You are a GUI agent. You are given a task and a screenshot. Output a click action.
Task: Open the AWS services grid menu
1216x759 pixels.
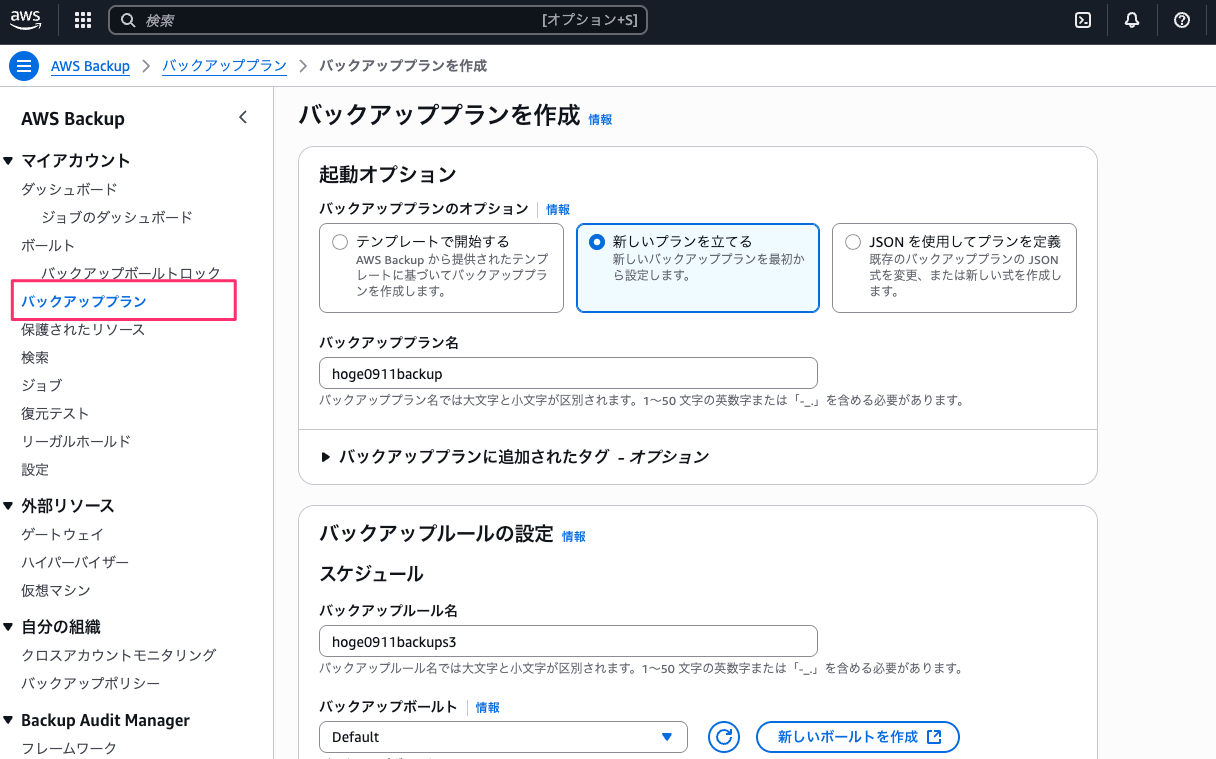click(83, 20)
